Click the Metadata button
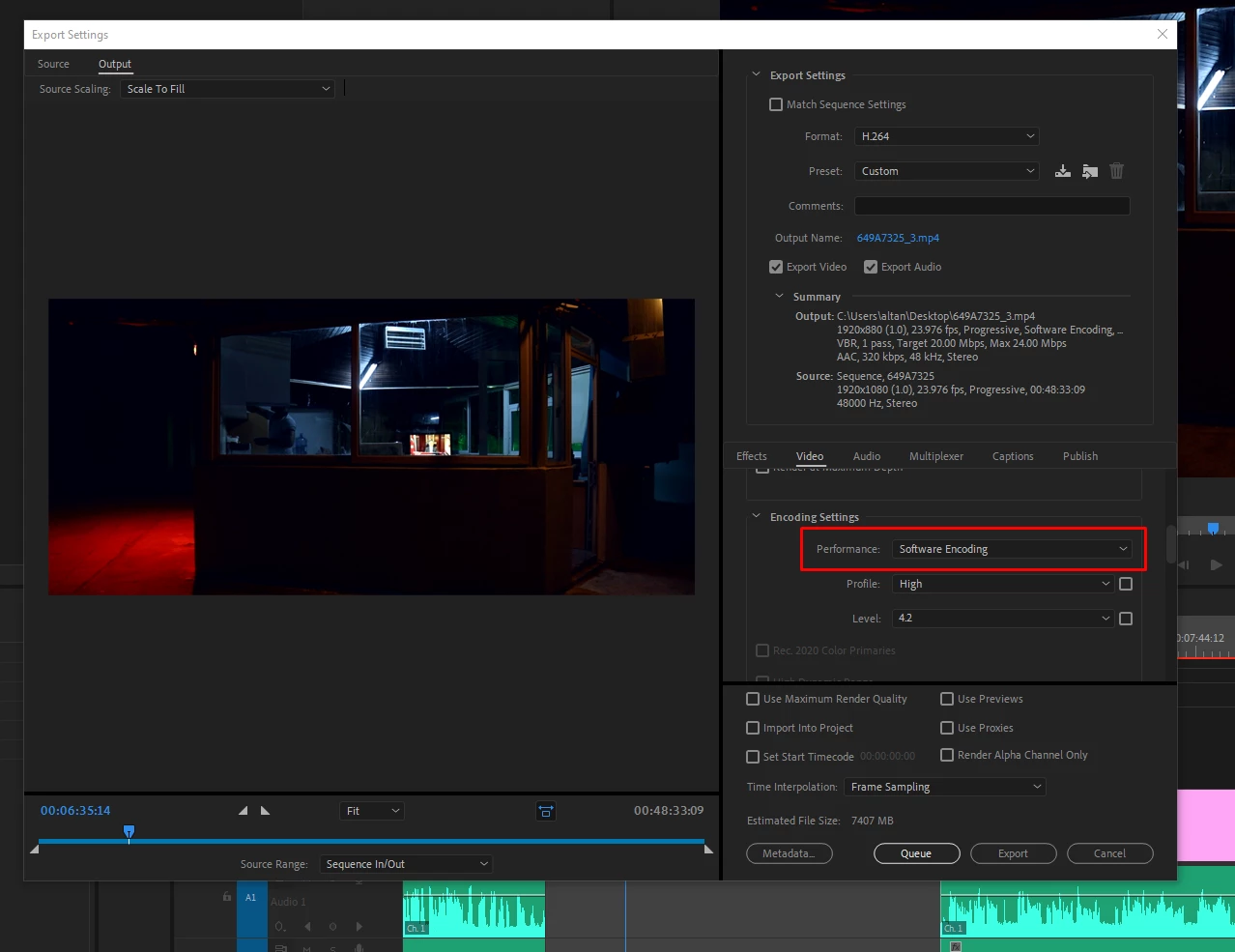 pyautogui.click(x=790, y=853)
